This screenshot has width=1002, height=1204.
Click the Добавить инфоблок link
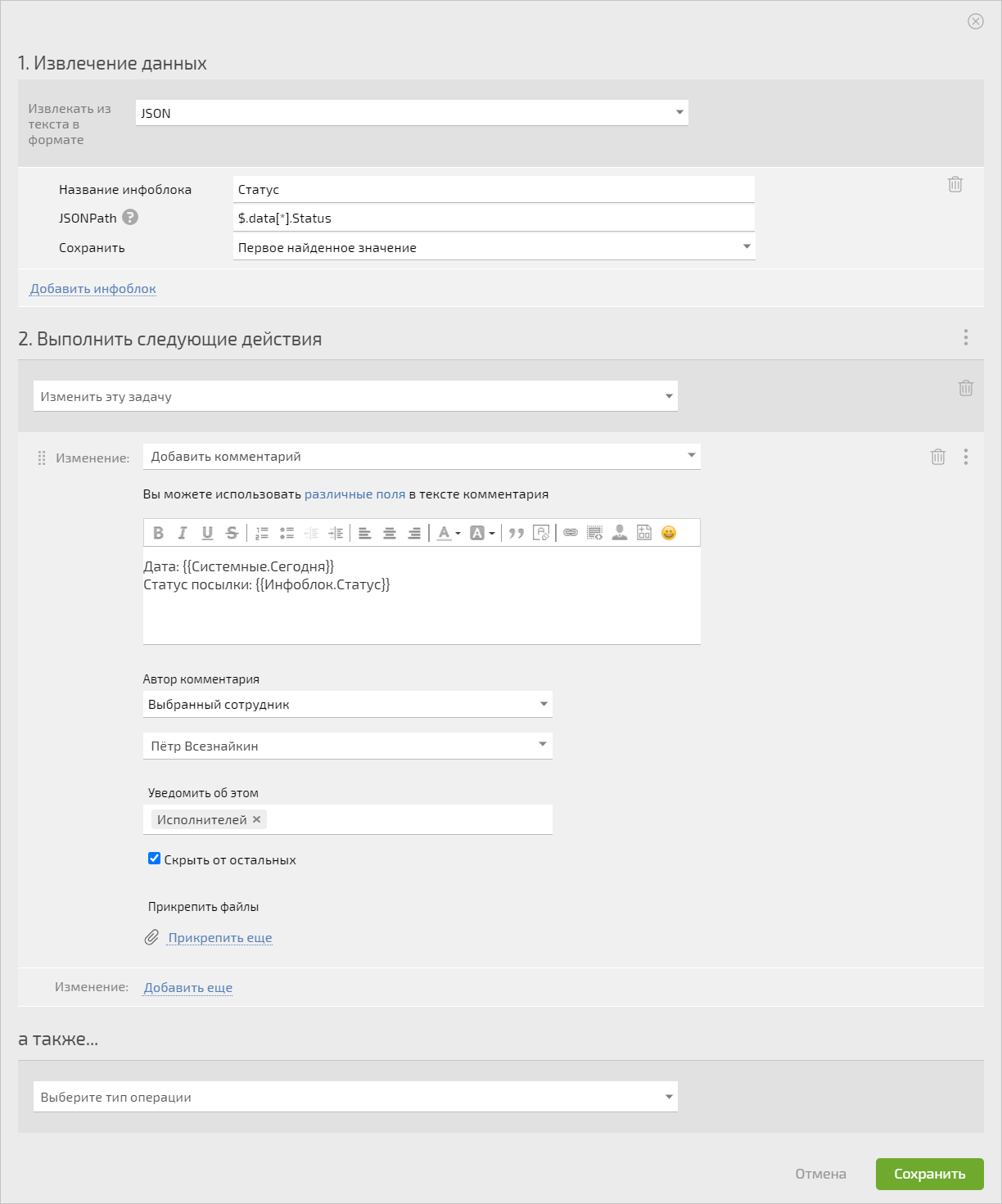93,288
